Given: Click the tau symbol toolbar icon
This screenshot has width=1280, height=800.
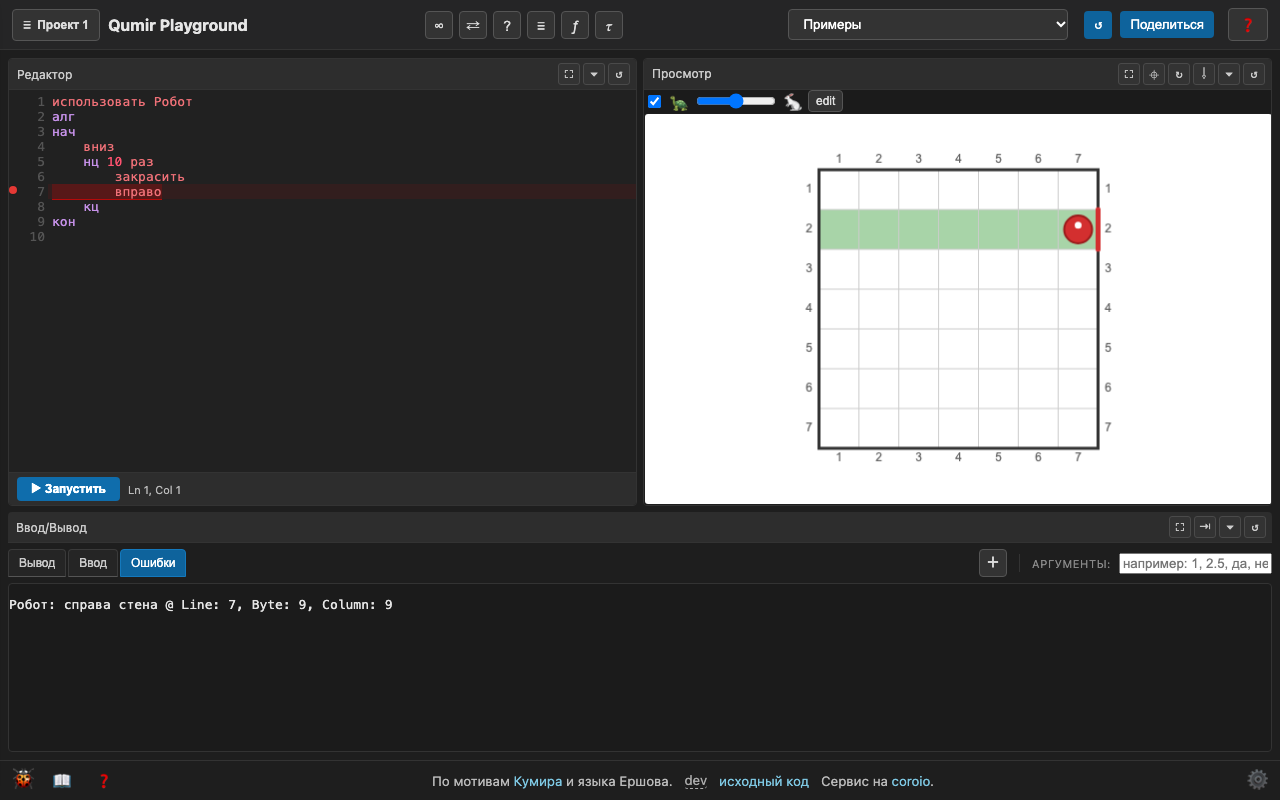Looking at the screenshot, I should coord(609,25).
